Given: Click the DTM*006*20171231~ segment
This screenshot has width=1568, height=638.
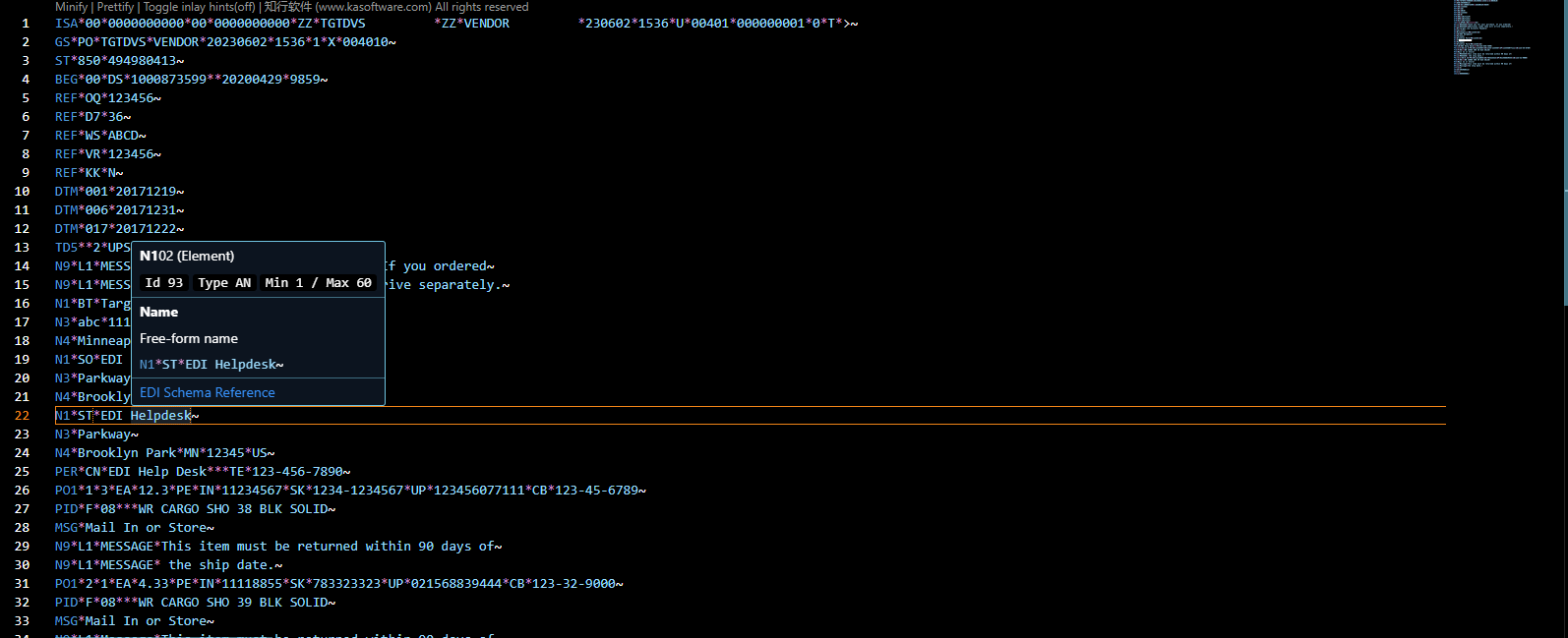Looking at the screenshot, I should pyautogui.click(x=119, y=209).
